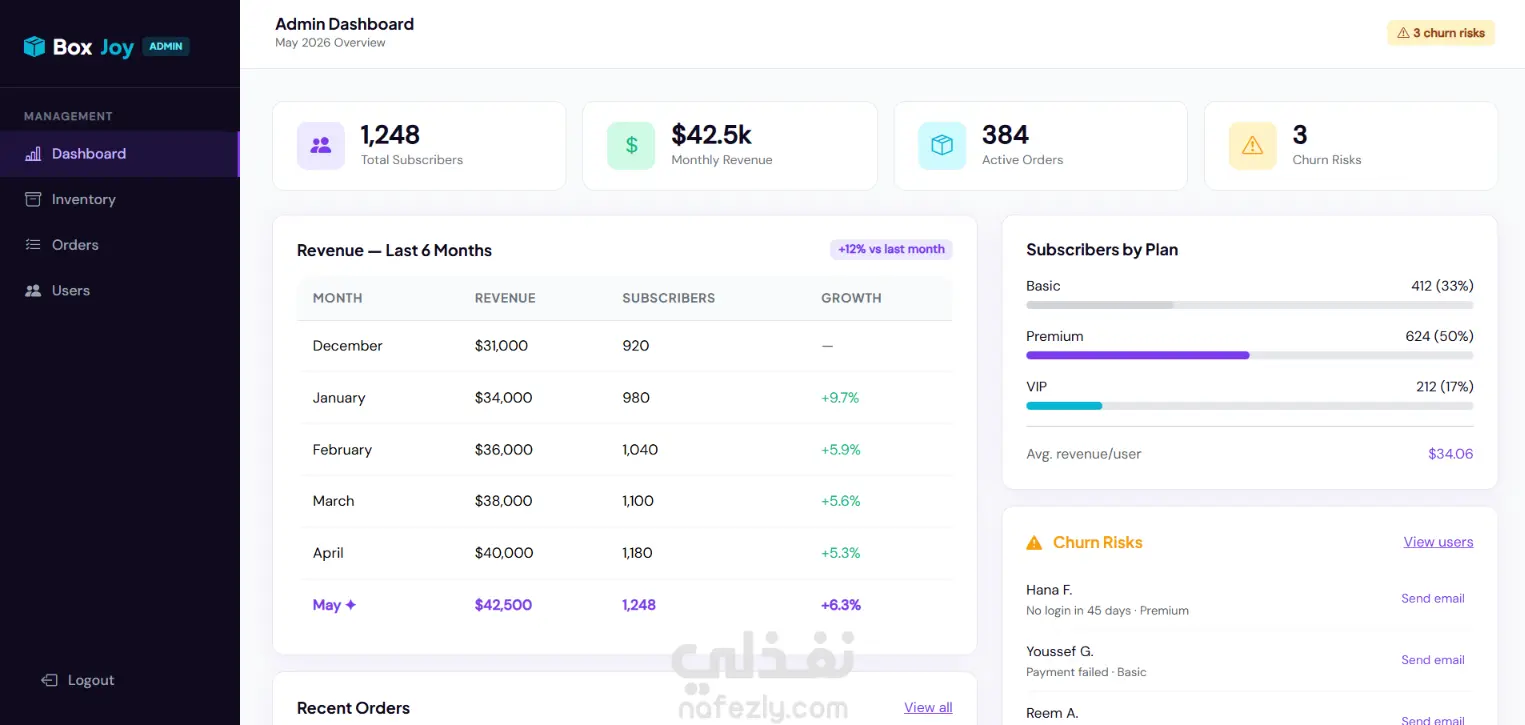
Task: Click the $40,000 revenue value
Action: [504, 553]
